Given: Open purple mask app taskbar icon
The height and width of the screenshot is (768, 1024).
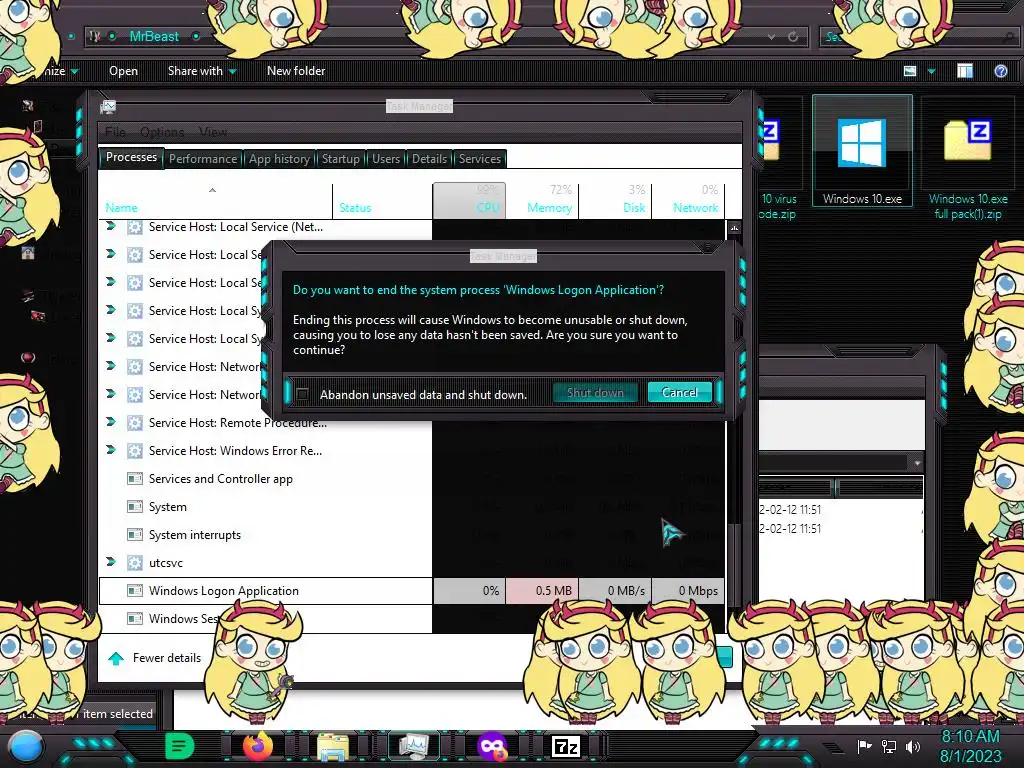Looking at the screenshot, I should [492, 746].
